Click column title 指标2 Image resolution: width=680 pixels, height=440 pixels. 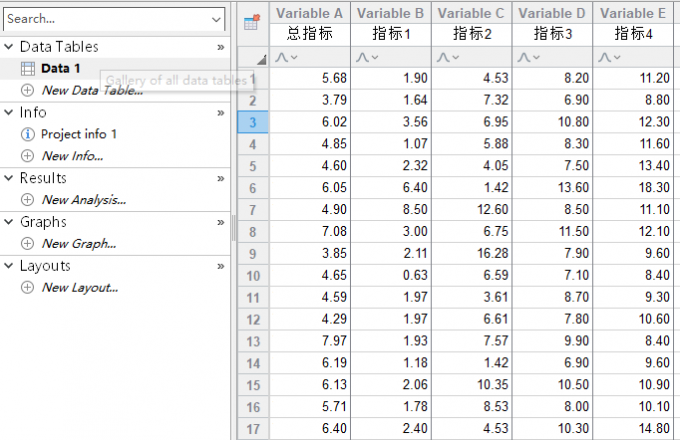tap(472, 33)
